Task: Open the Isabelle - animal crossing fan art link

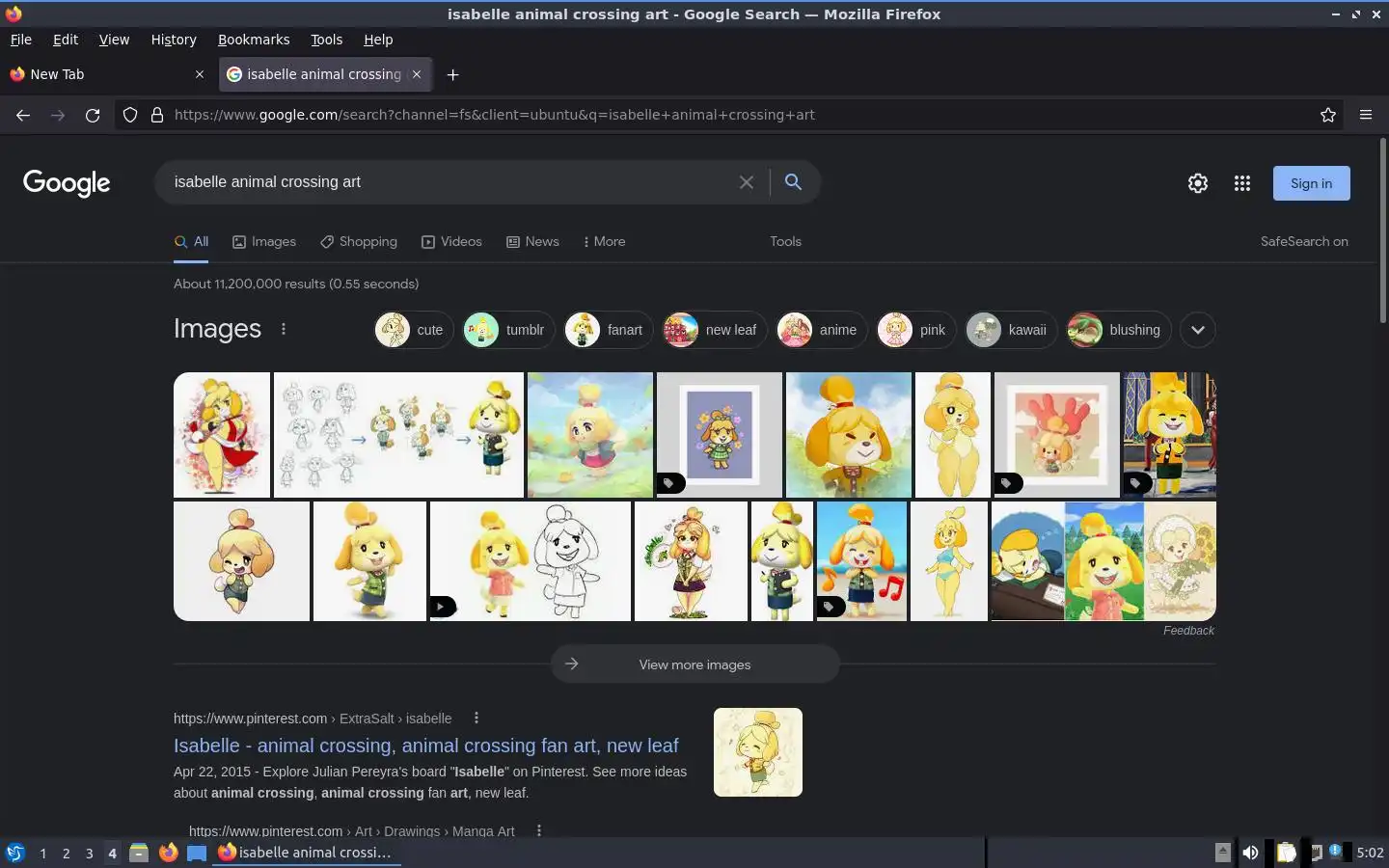Action: tap(425, 746)
